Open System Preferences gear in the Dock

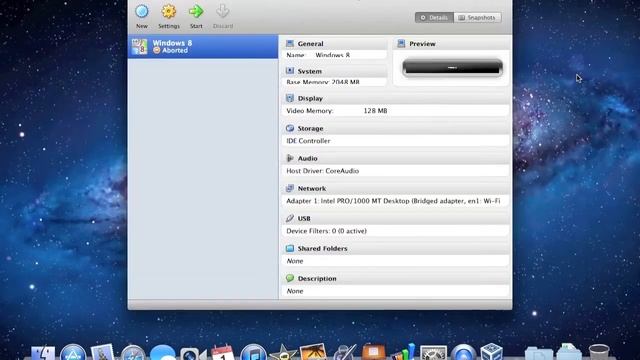point(433,353)
